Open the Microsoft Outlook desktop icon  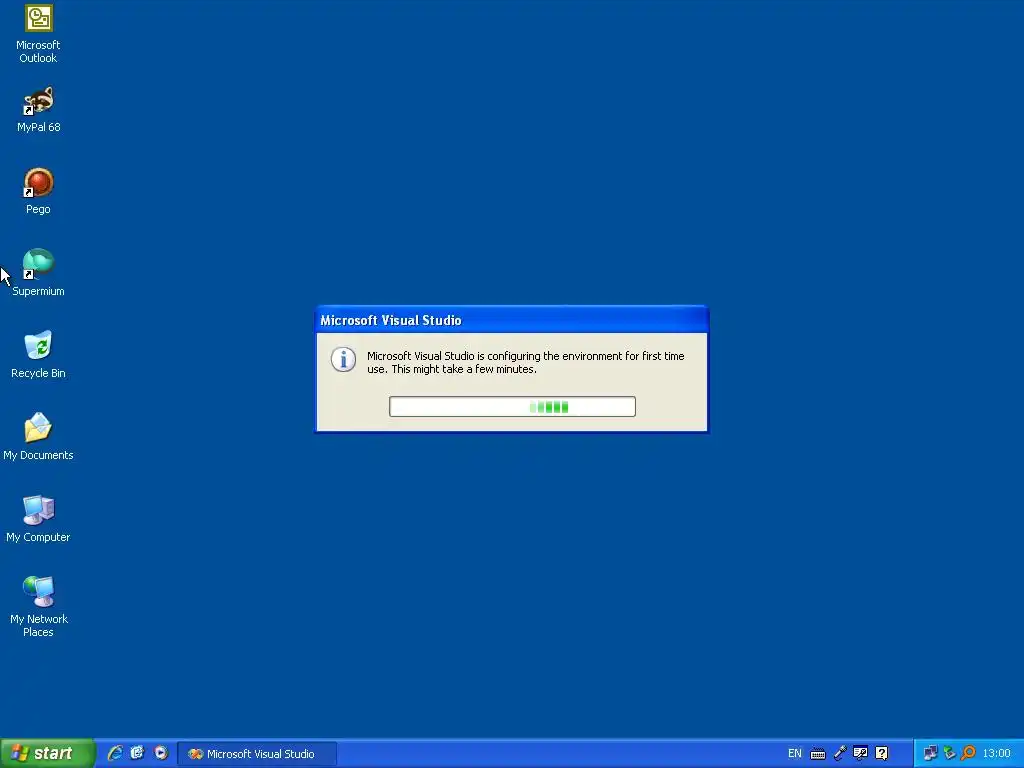click(38, 33)
